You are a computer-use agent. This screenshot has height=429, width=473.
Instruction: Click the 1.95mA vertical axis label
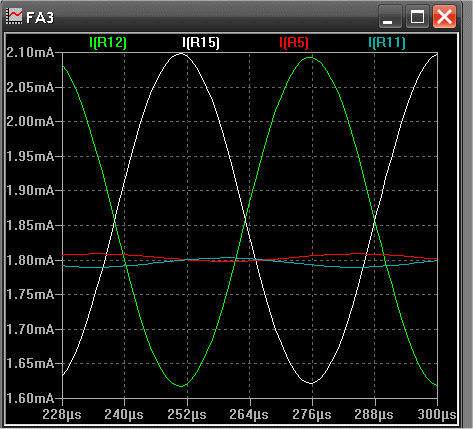(30, 156)
